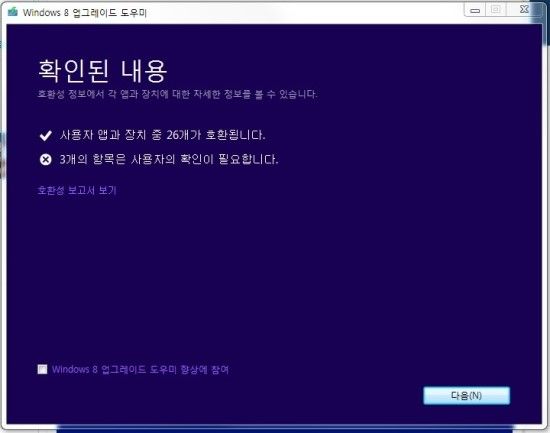Minimize the Upgrade Assistant window

coord(475,11)
